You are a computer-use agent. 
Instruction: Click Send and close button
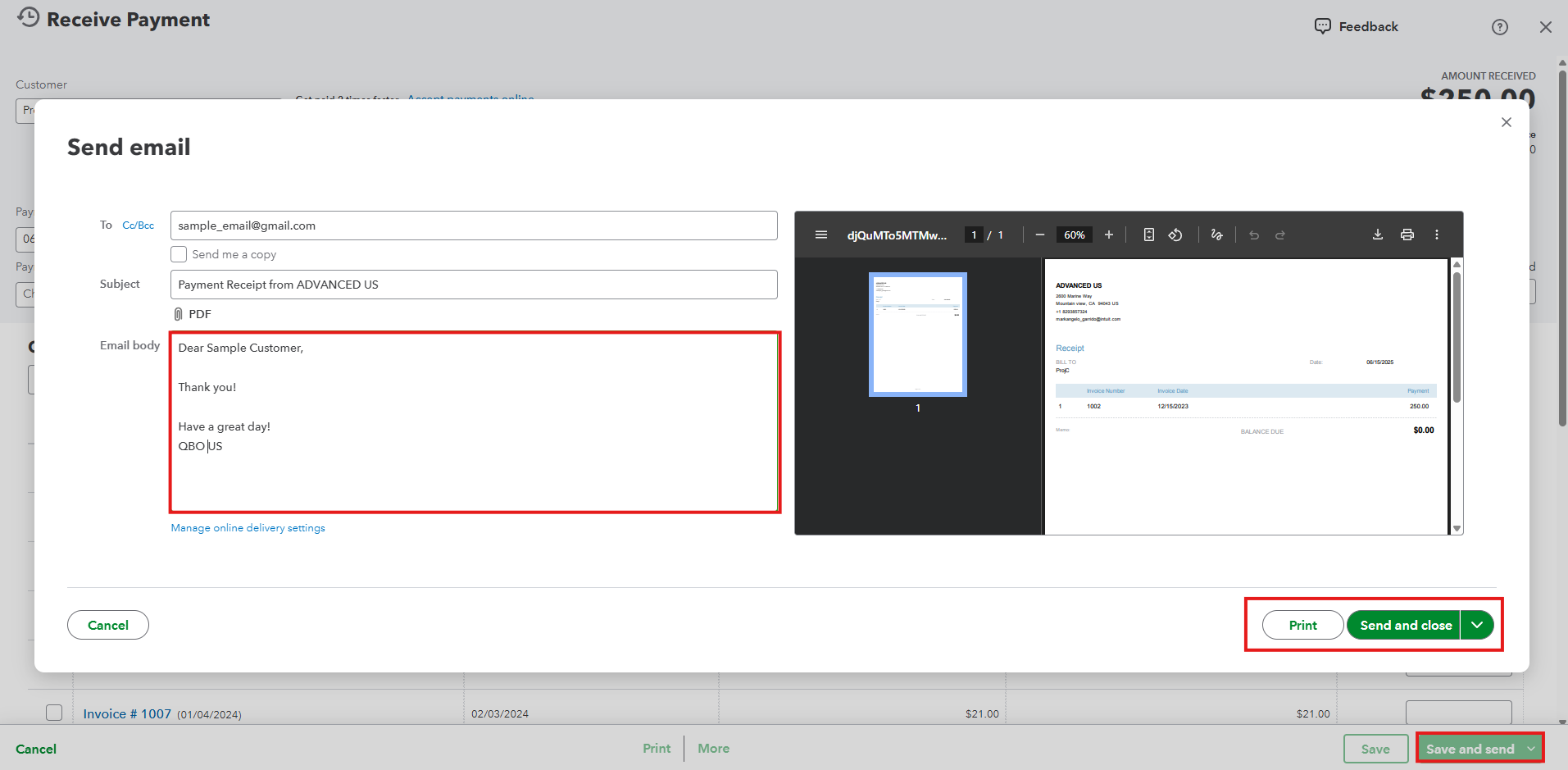[1405, 625]
